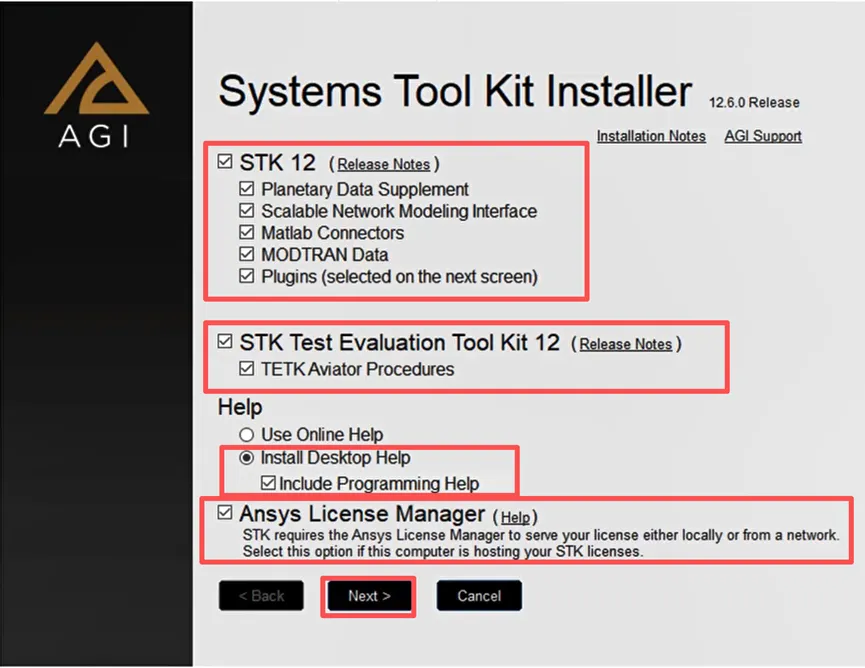Click the Ansys License Manager description text

coord(541,543)
